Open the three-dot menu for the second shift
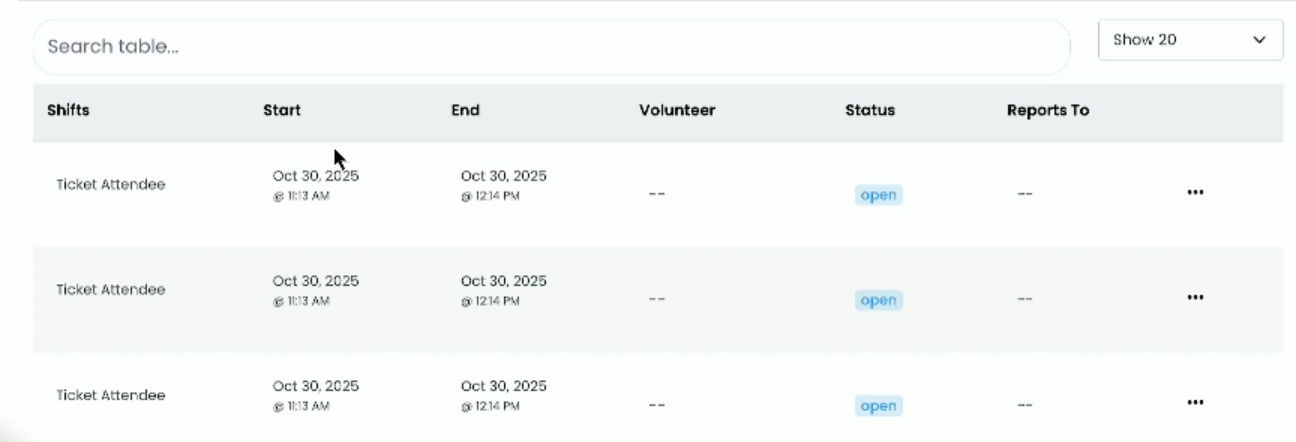The width and height of the screenshot is (1296, 442). (x=1194, y=297)
